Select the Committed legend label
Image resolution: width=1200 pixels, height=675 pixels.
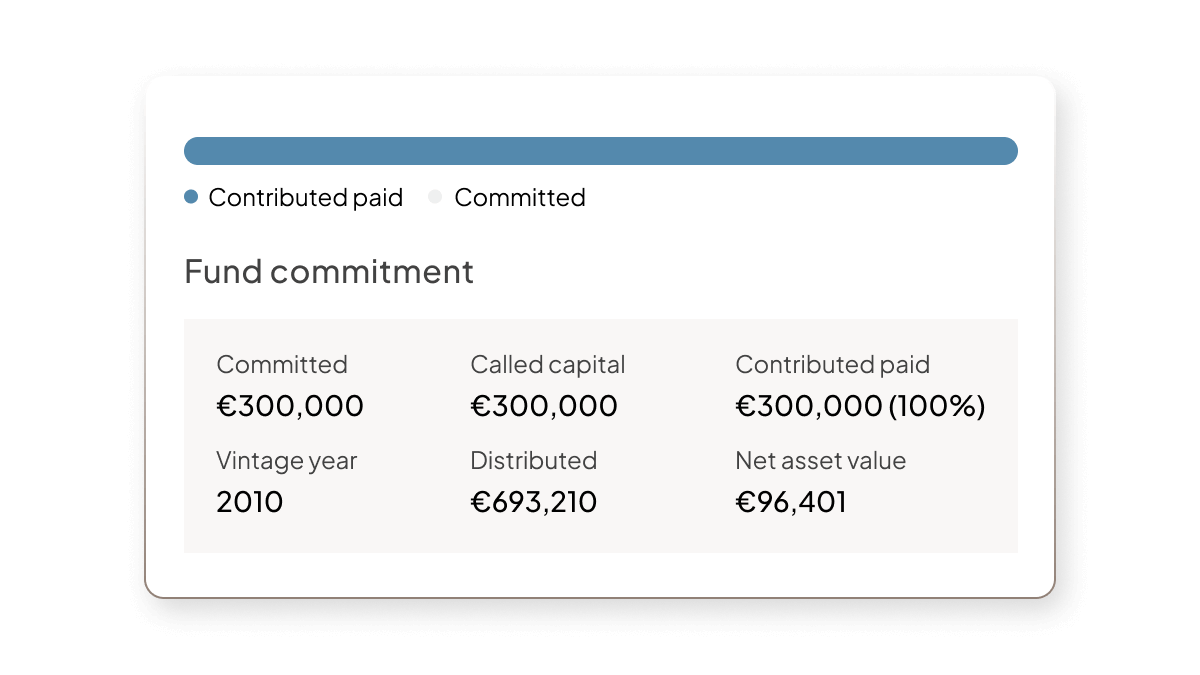pyautogui.click(x=519, y=198)
